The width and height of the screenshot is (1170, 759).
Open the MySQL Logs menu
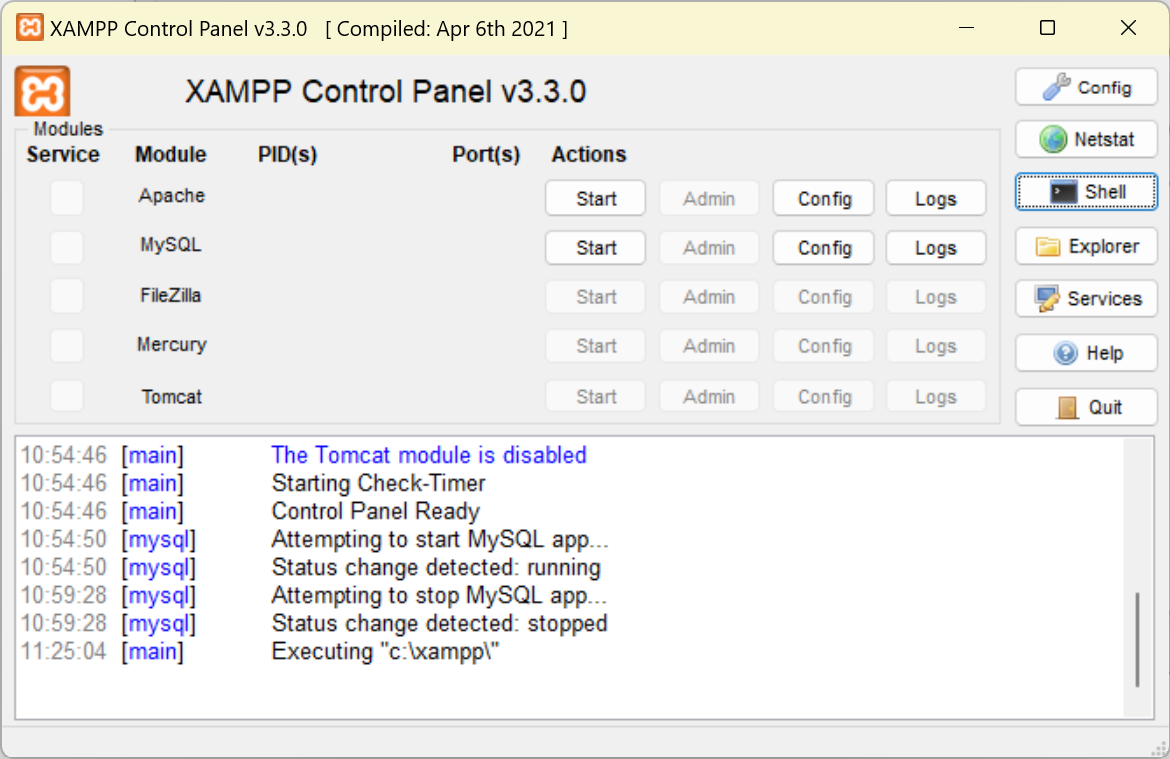pyautogui.click(x=936, y=248)
